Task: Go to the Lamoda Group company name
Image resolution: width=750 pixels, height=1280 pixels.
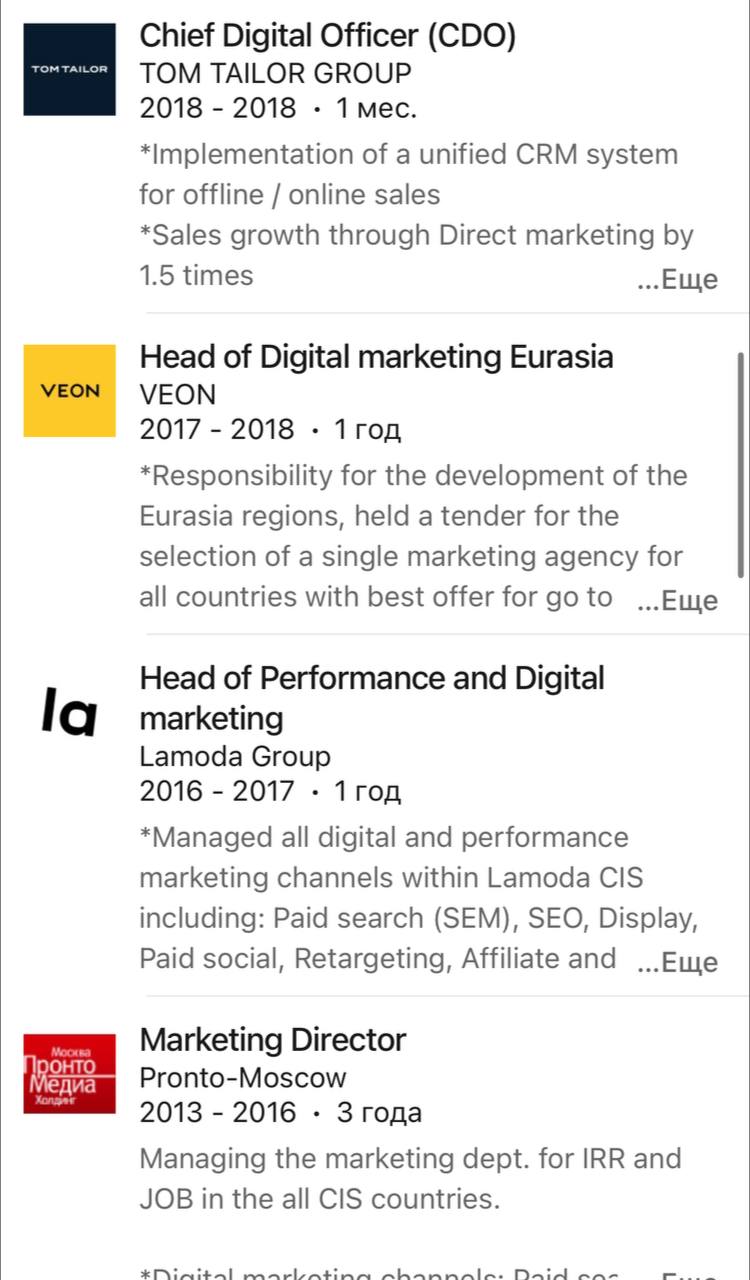Action: pyautogui.click(x=235, y=756)
